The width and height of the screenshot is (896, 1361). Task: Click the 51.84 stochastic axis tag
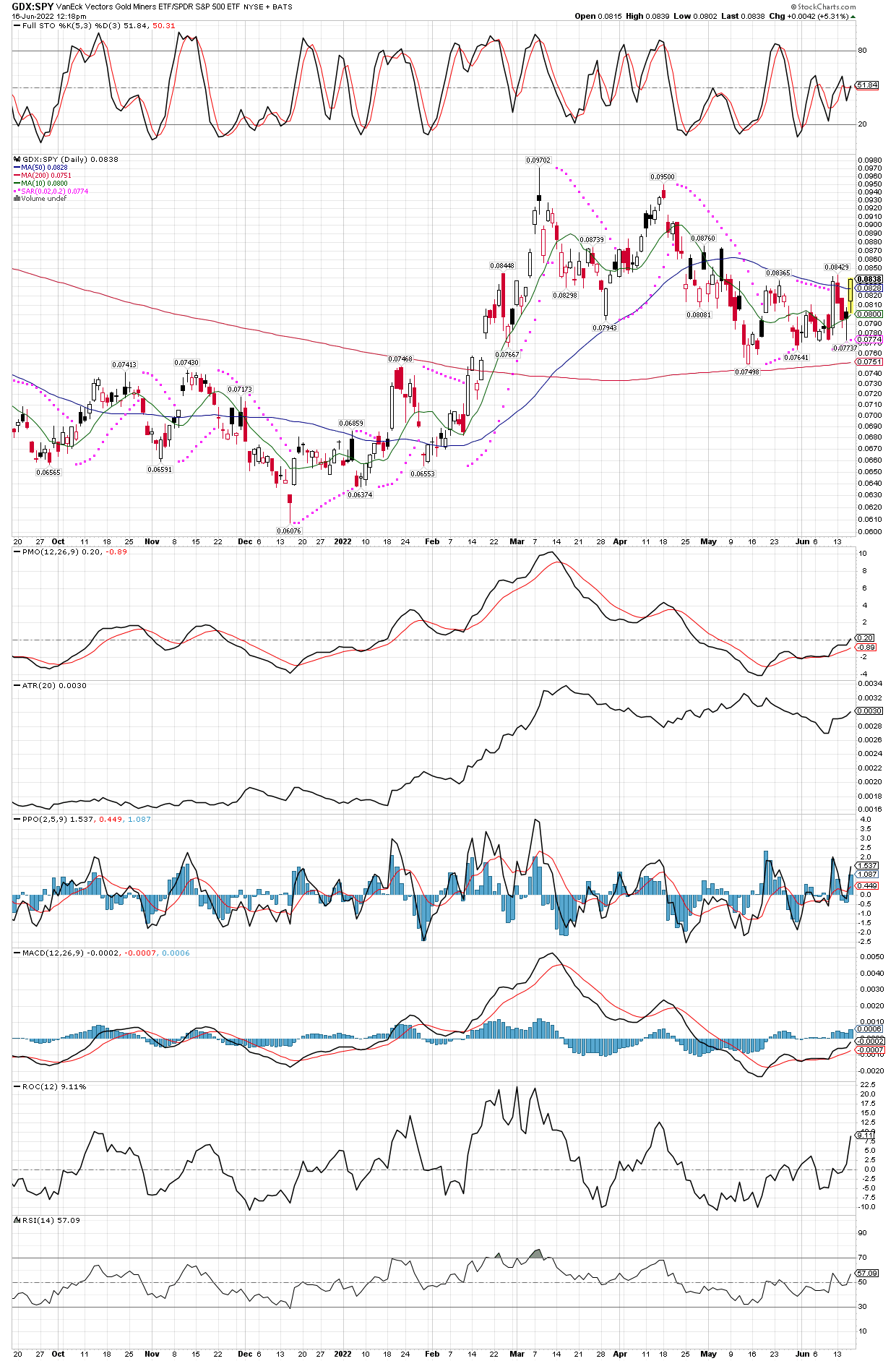pyautogui.click(x=867, y=85)
